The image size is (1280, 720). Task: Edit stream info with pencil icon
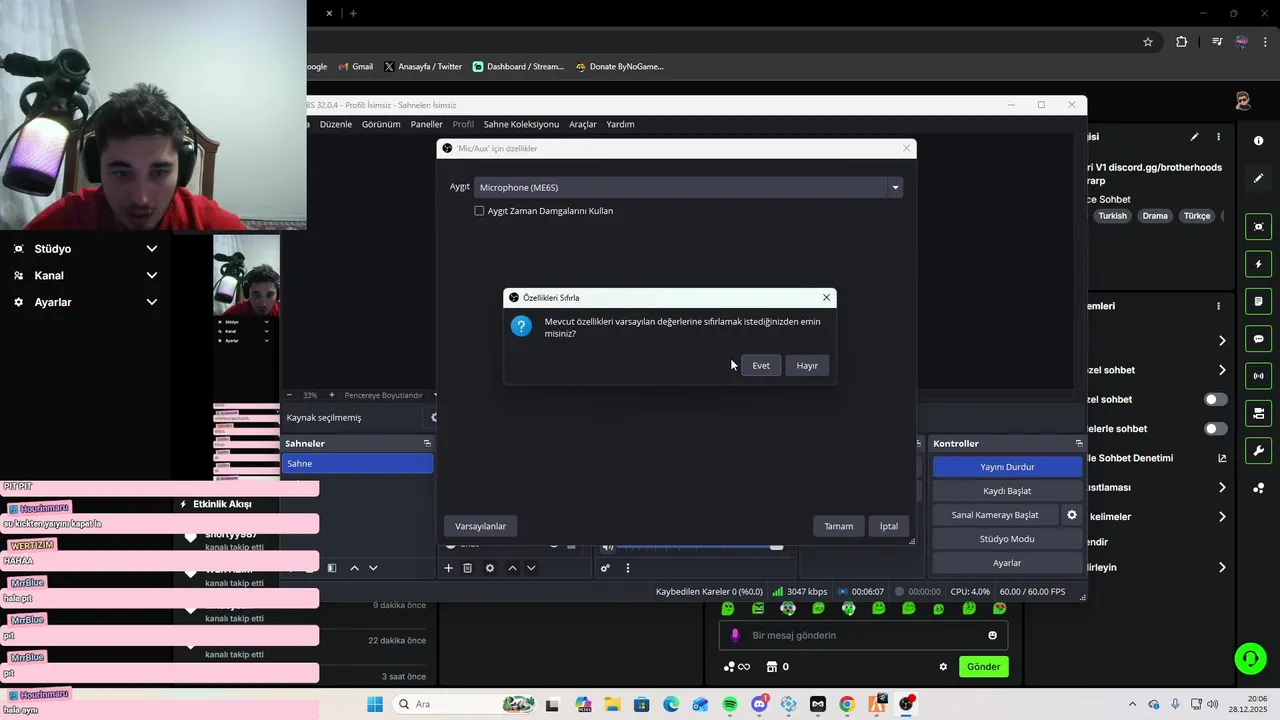tap(1194, 137)
